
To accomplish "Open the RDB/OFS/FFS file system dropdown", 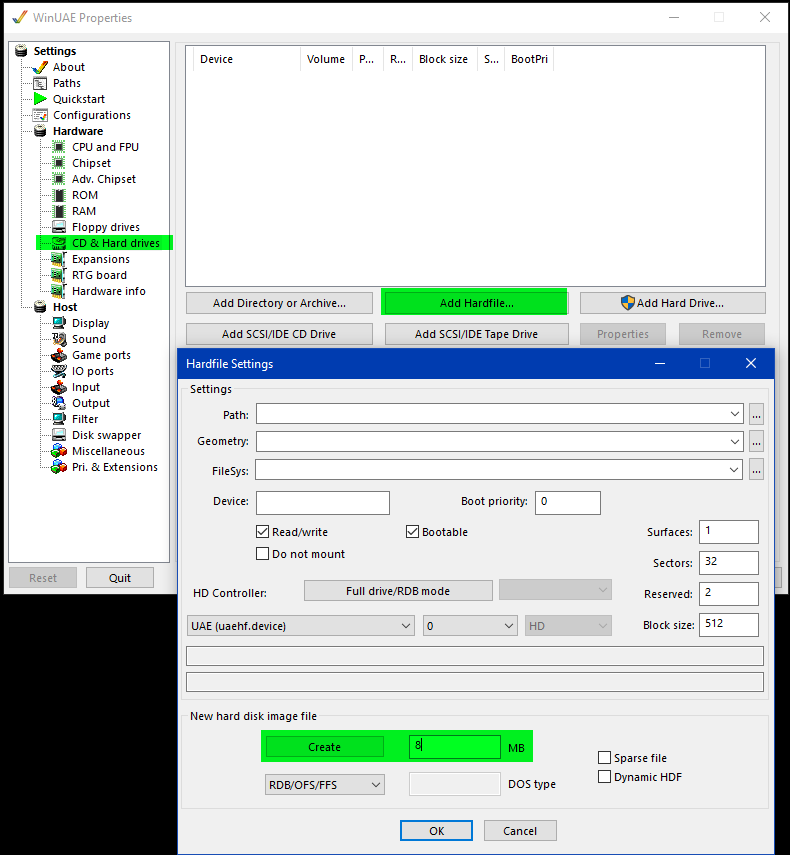I will coord(324,785).
